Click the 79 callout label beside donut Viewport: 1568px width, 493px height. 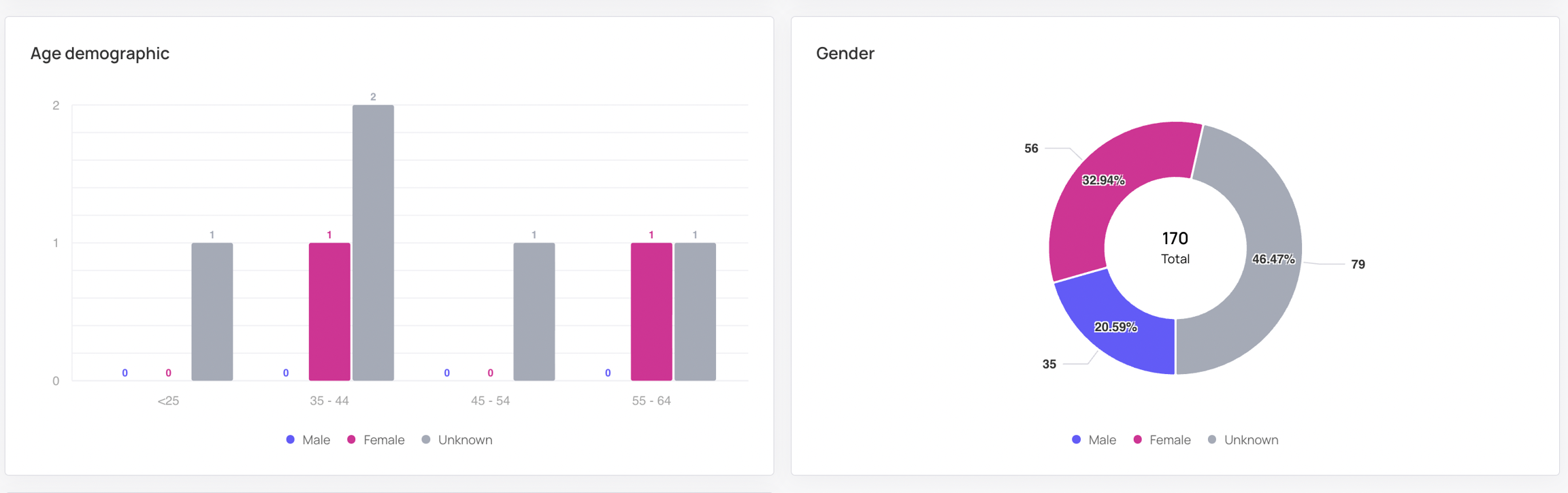coord(1358,265)
